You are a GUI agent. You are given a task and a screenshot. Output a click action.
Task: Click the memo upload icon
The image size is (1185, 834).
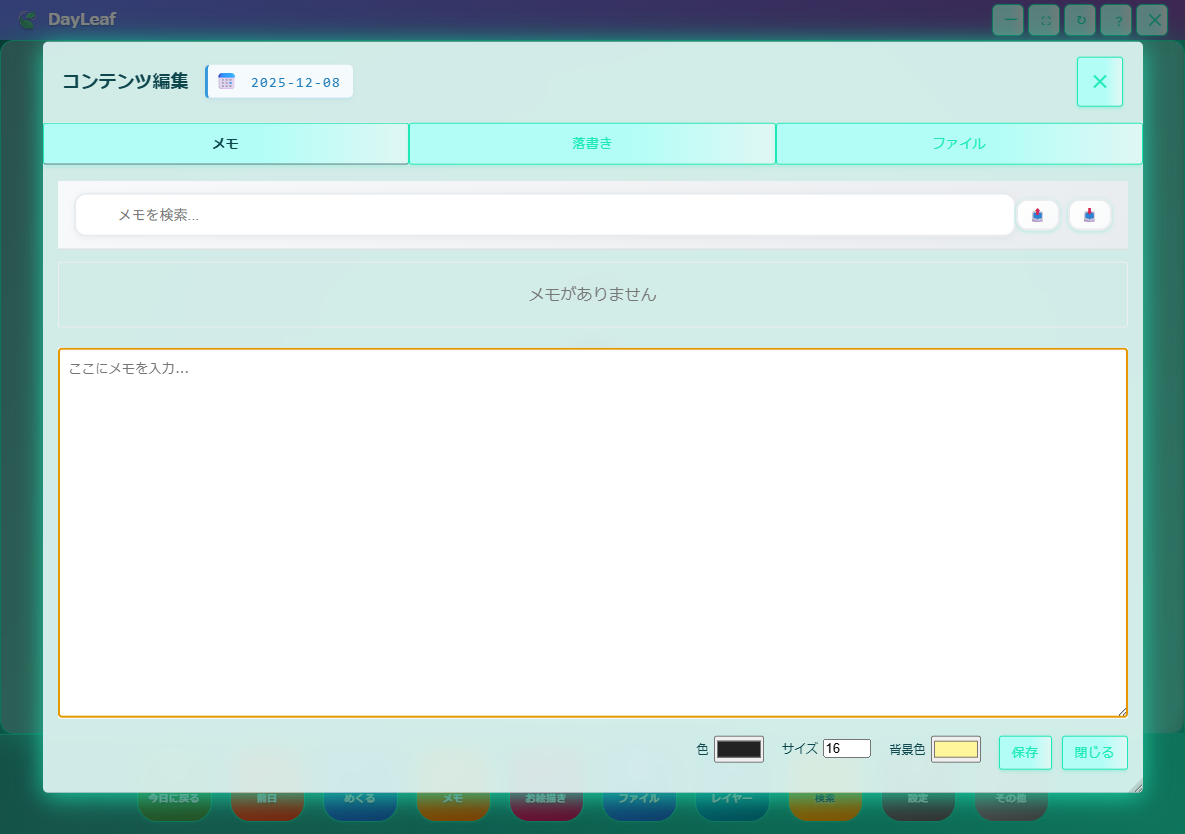click(x=1038, y=215)
